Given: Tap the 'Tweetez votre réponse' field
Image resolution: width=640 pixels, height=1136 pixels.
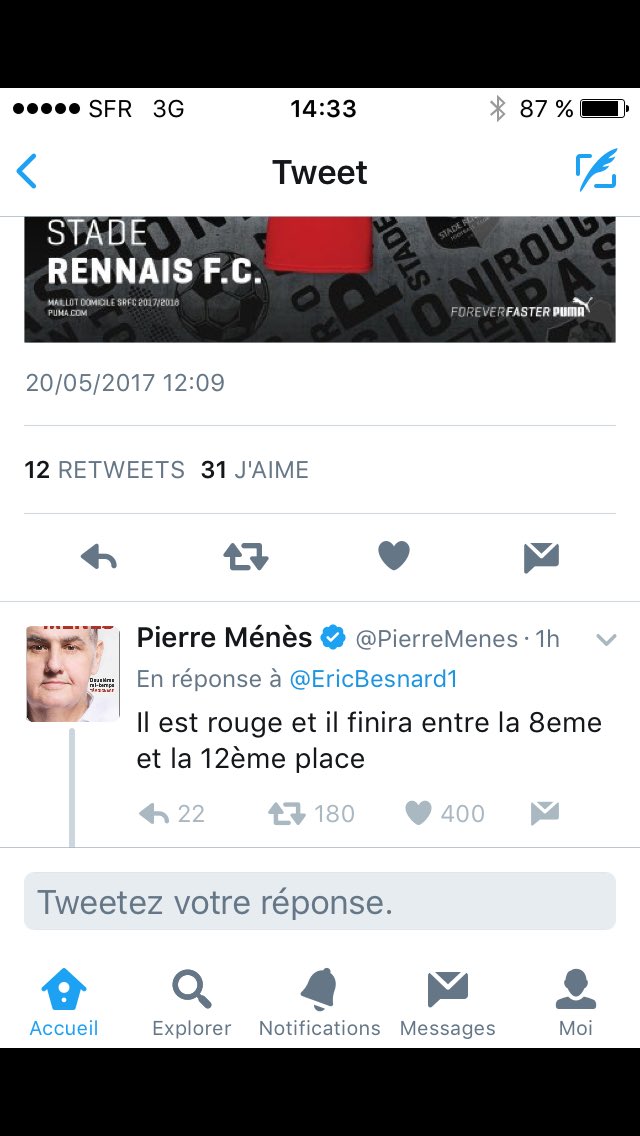Looking at the screenshot, I should [x=320, y=901].
